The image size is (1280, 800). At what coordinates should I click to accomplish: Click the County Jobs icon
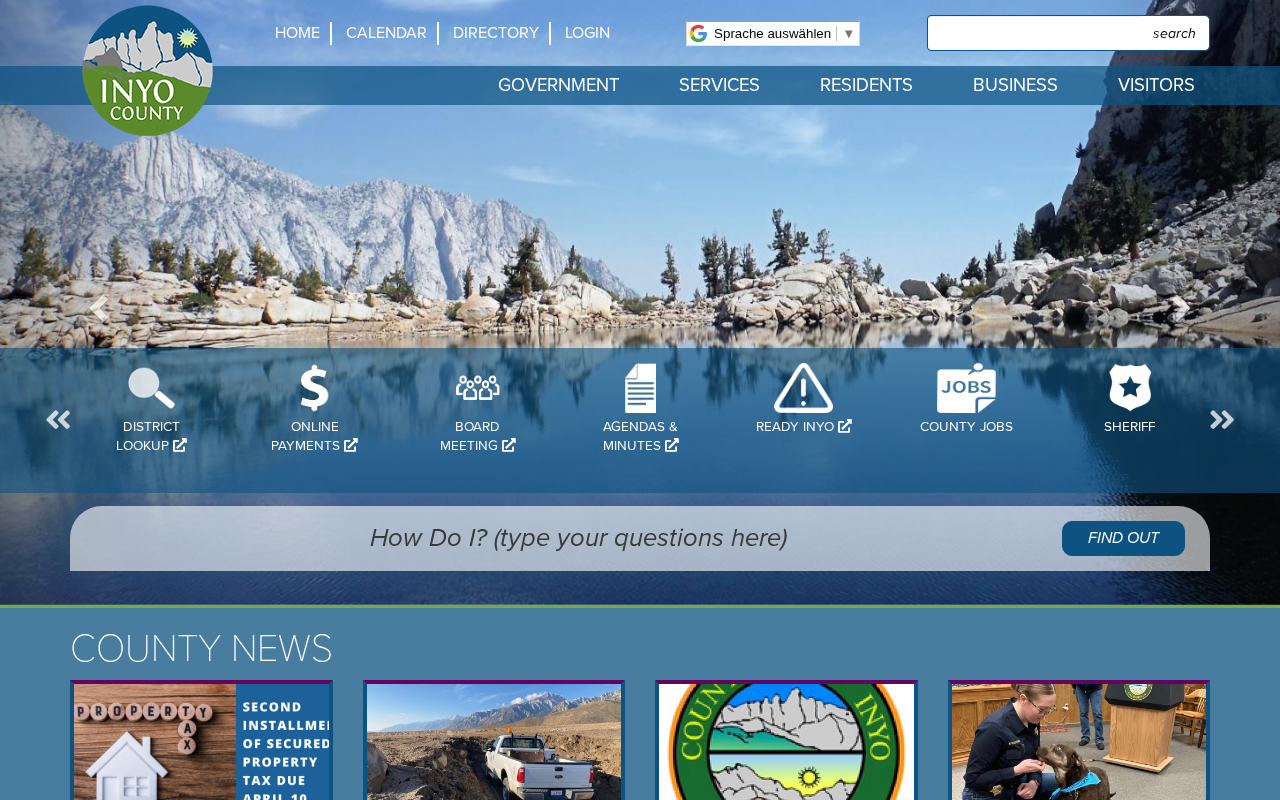[x=966, y=388]
